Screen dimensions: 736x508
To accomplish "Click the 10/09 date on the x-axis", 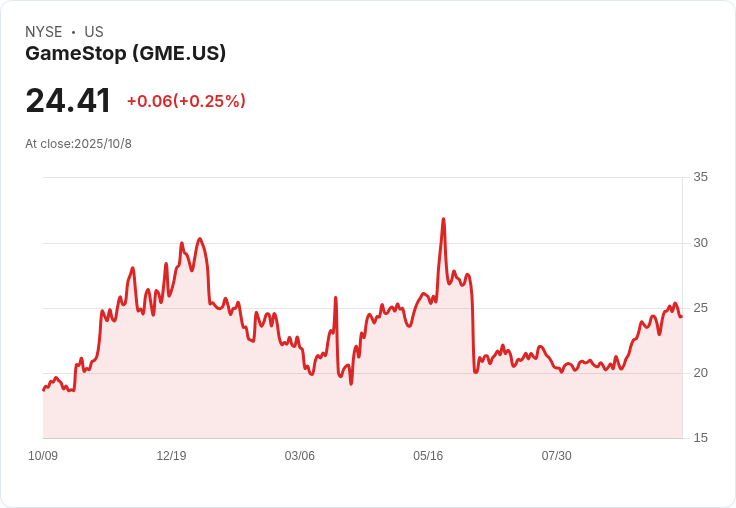I will coord(43,456).
